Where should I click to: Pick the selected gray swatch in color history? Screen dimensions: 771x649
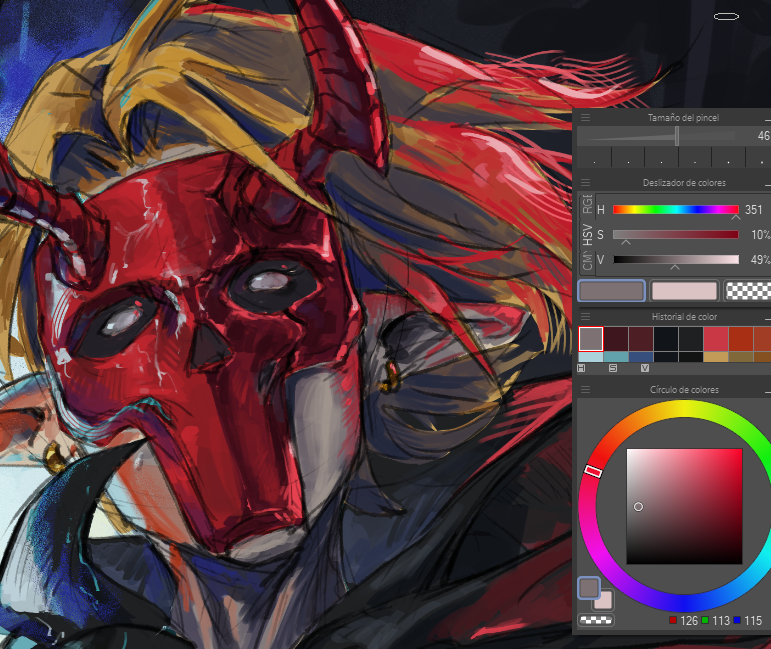pyautogui.click(x=591, y=339)
